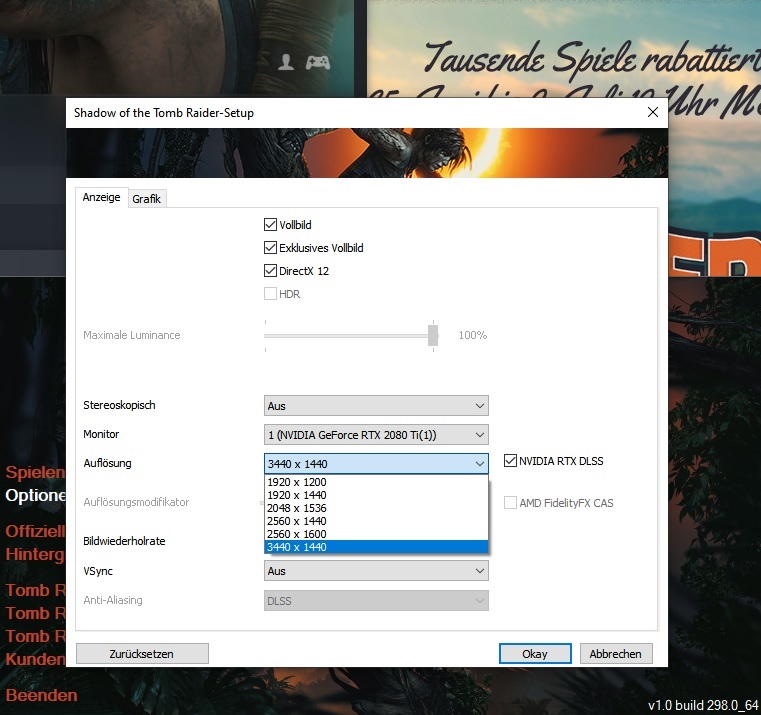Open the Monitor dropdown
This screenshot has width=761, height=715.
(x=376, y=435)
